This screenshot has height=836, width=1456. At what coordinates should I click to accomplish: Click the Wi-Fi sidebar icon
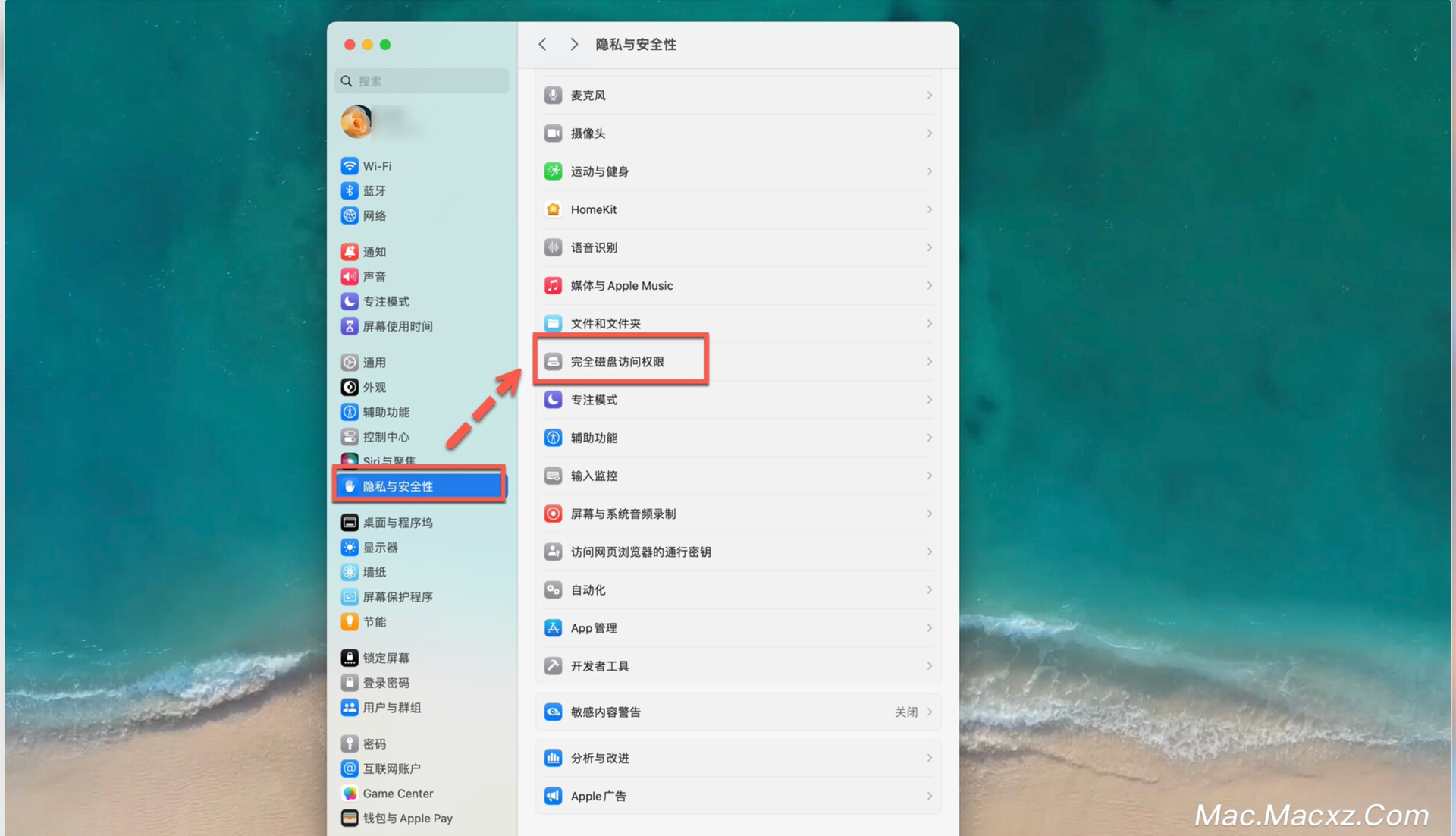click(349, 166)
